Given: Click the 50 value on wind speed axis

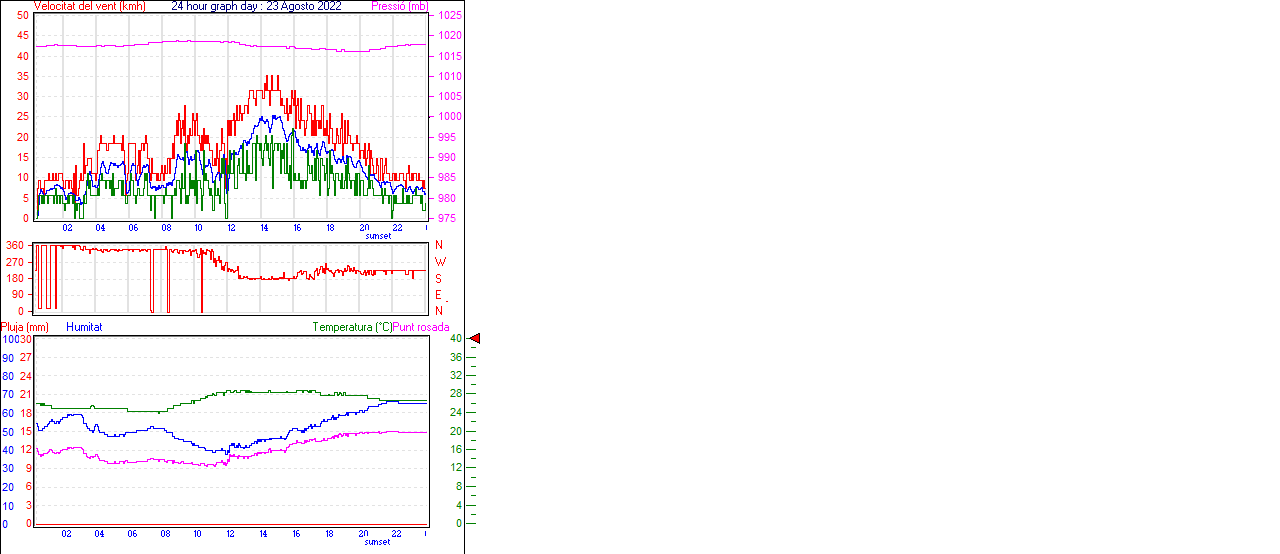Looking at the screenshot, I should tap(23, 16).
